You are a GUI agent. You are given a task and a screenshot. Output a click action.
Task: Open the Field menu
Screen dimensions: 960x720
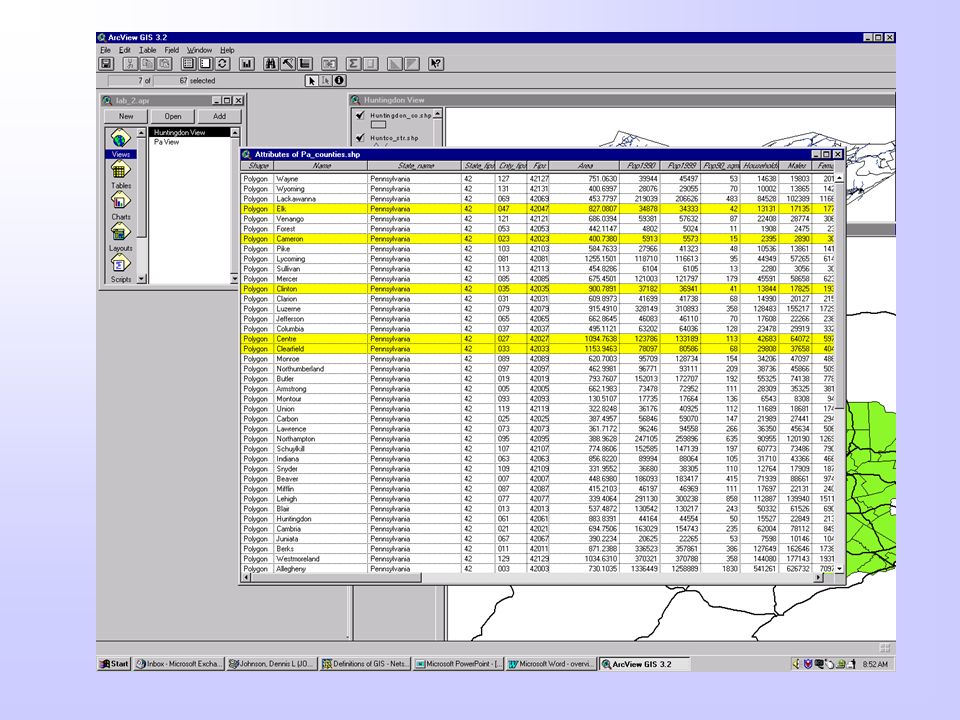click(x=171, y=50)
